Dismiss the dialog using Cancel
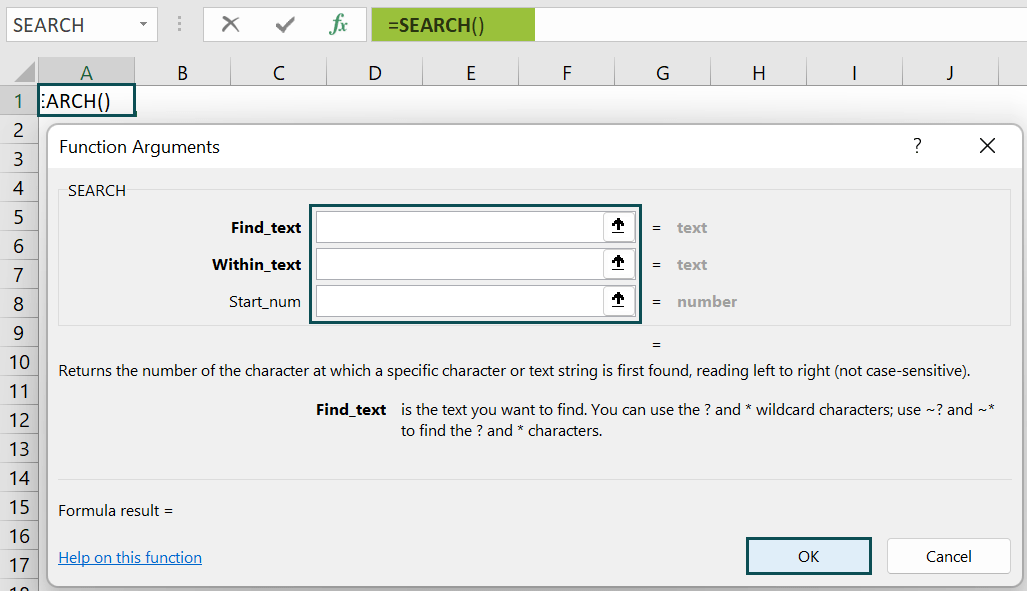Viewport: 1027px width, 591px height. click(948, 556)
